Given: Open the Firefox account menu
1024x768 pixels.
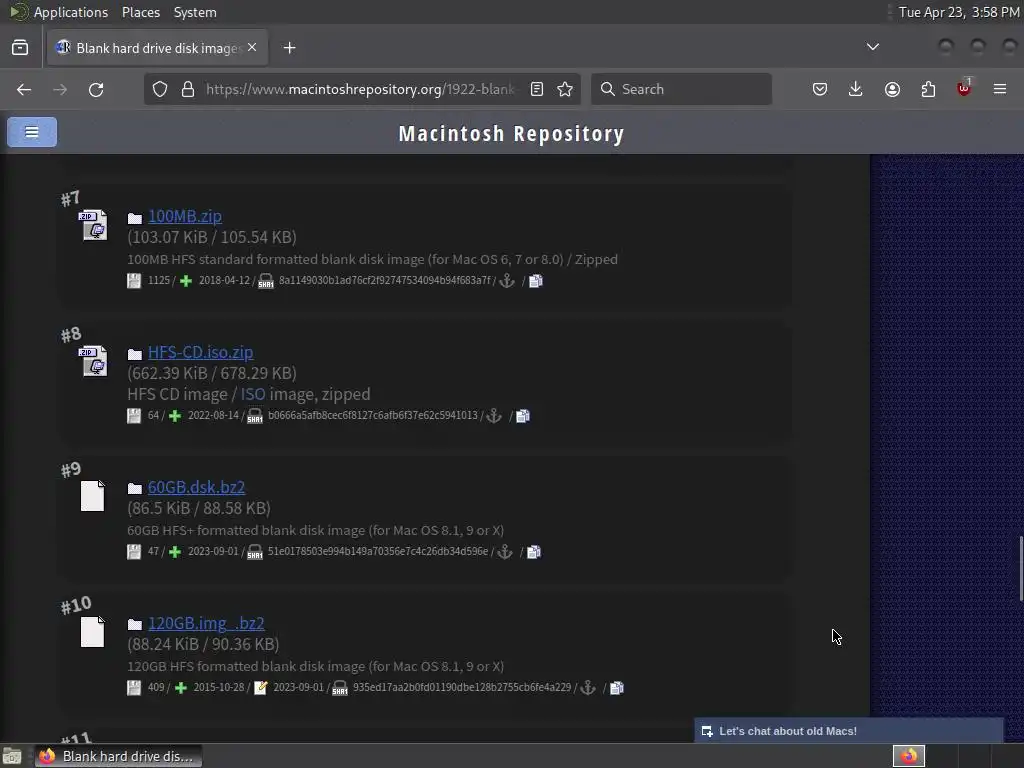Looking at the screenshot, I should point(892,89).
